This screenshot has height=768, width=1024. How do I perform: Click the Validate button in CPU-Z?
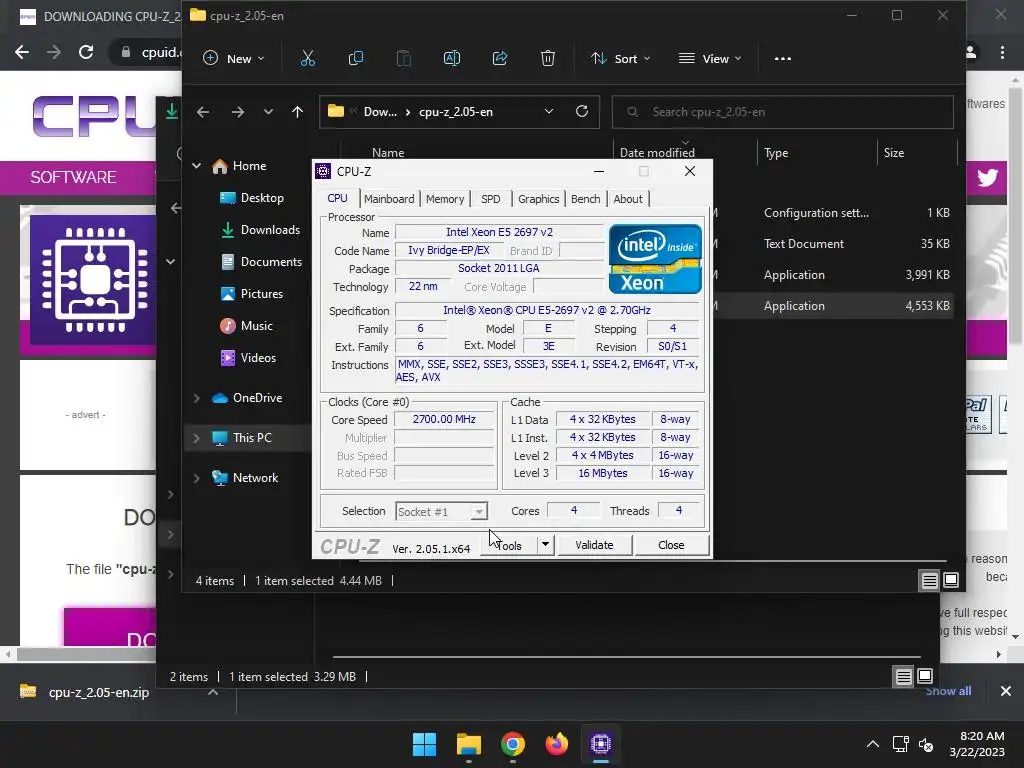(x=594, y=545)
